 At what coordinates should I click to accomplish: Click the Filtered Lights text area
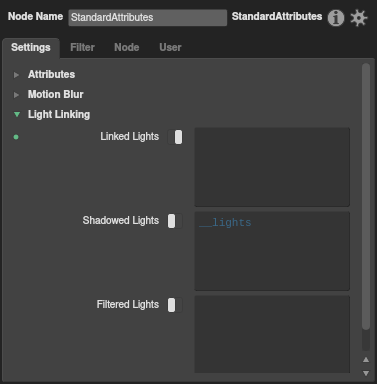pyautogui.click(x=272, y=334)
